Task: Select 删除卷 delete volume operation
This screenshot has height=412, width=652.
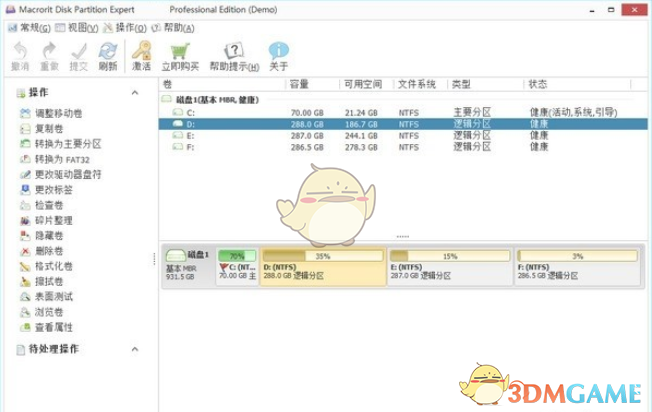Action: 49,251
